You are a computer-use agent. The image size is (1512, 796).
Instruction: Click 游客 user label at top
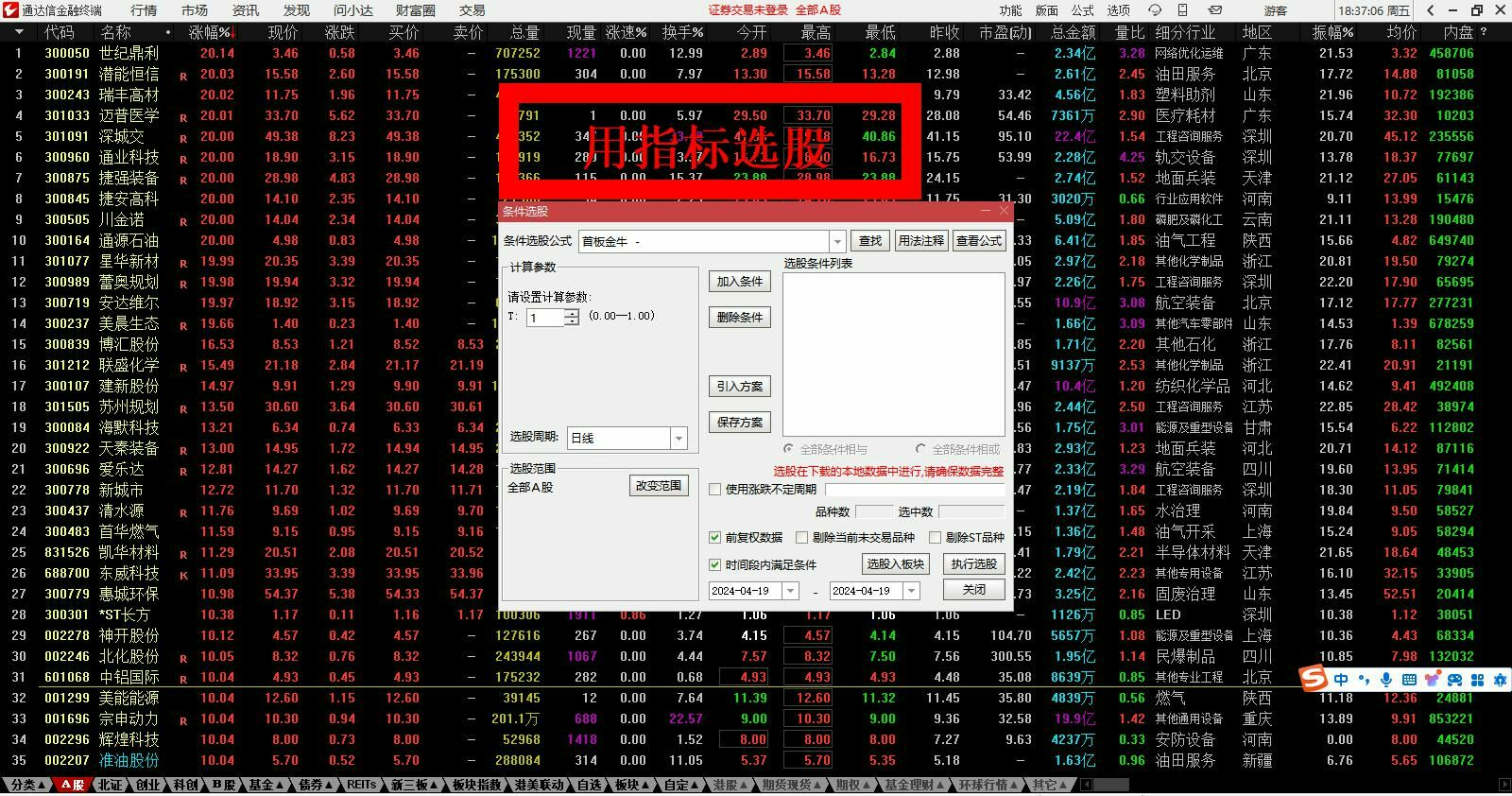coord(1276,10)
